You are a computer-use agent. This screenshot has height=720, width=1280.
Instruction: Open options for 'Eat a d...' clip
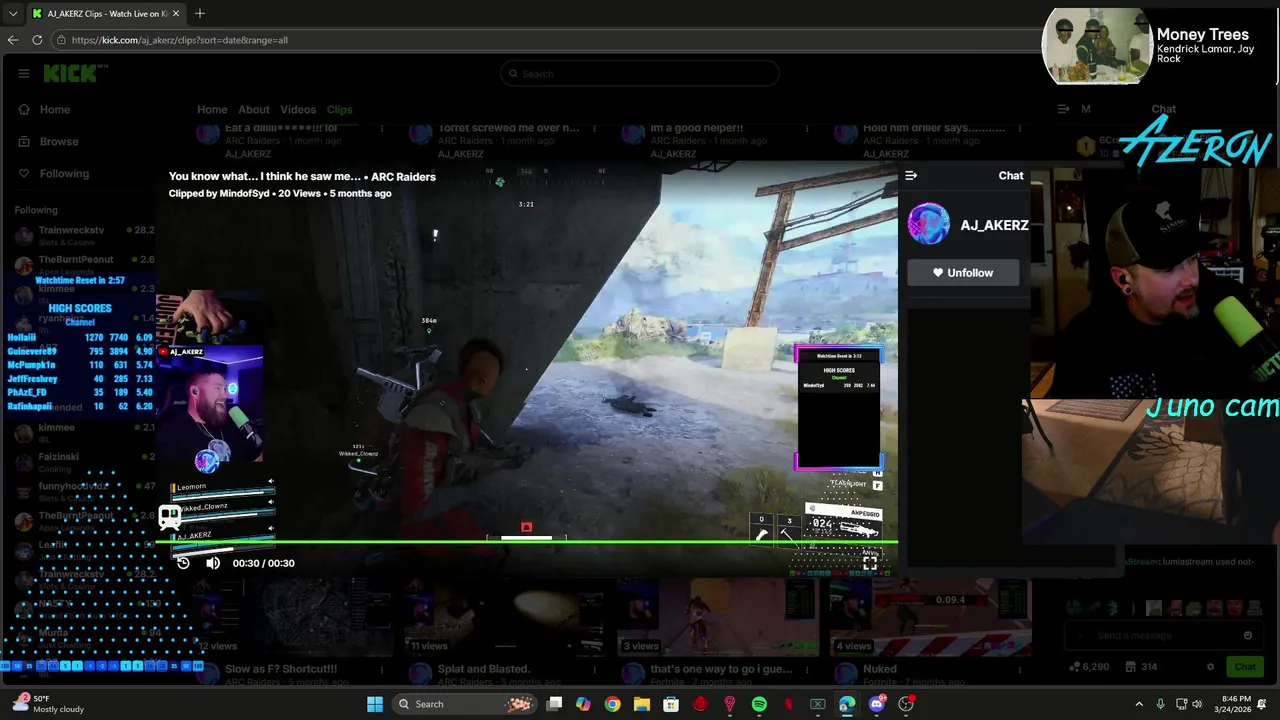[x=381, y=128]
